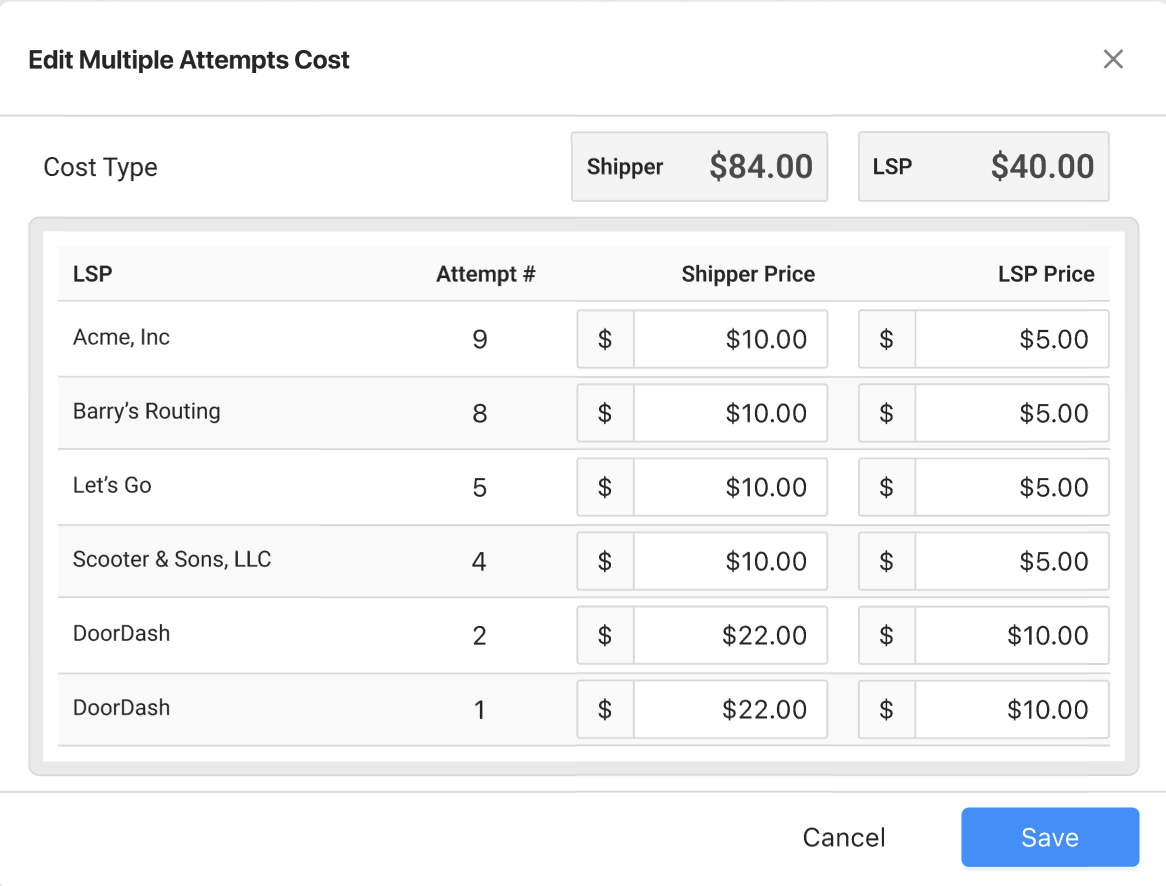Select the DoorDash name on attempt 2

click(121, 633)
